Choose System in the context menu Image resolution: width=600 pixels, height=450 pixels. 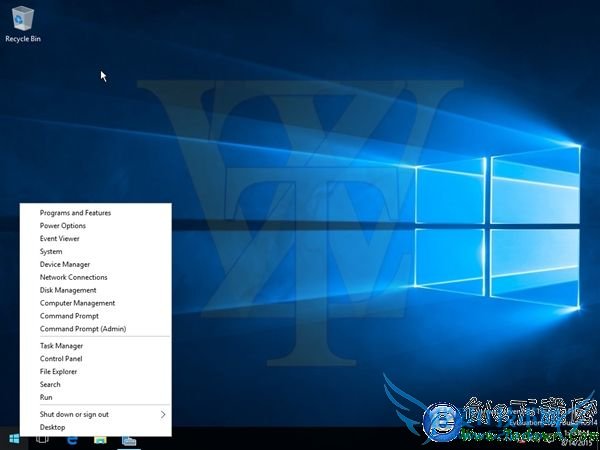pos(96,251)
